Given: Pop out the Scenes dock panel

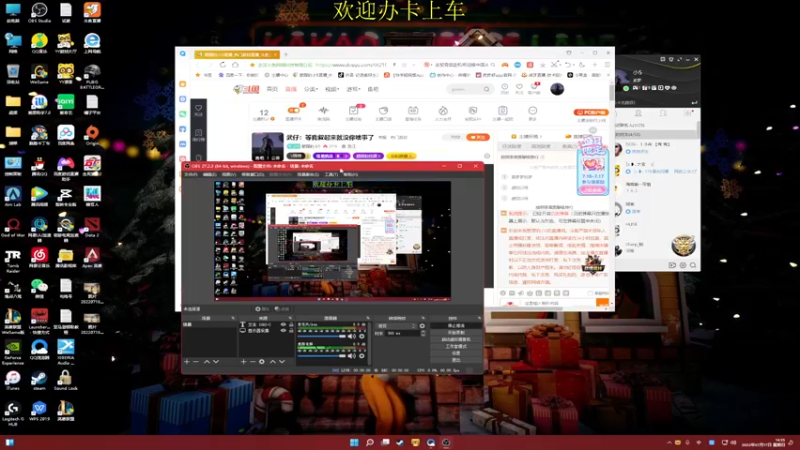Looking at the screenshot, I should 233,318.
